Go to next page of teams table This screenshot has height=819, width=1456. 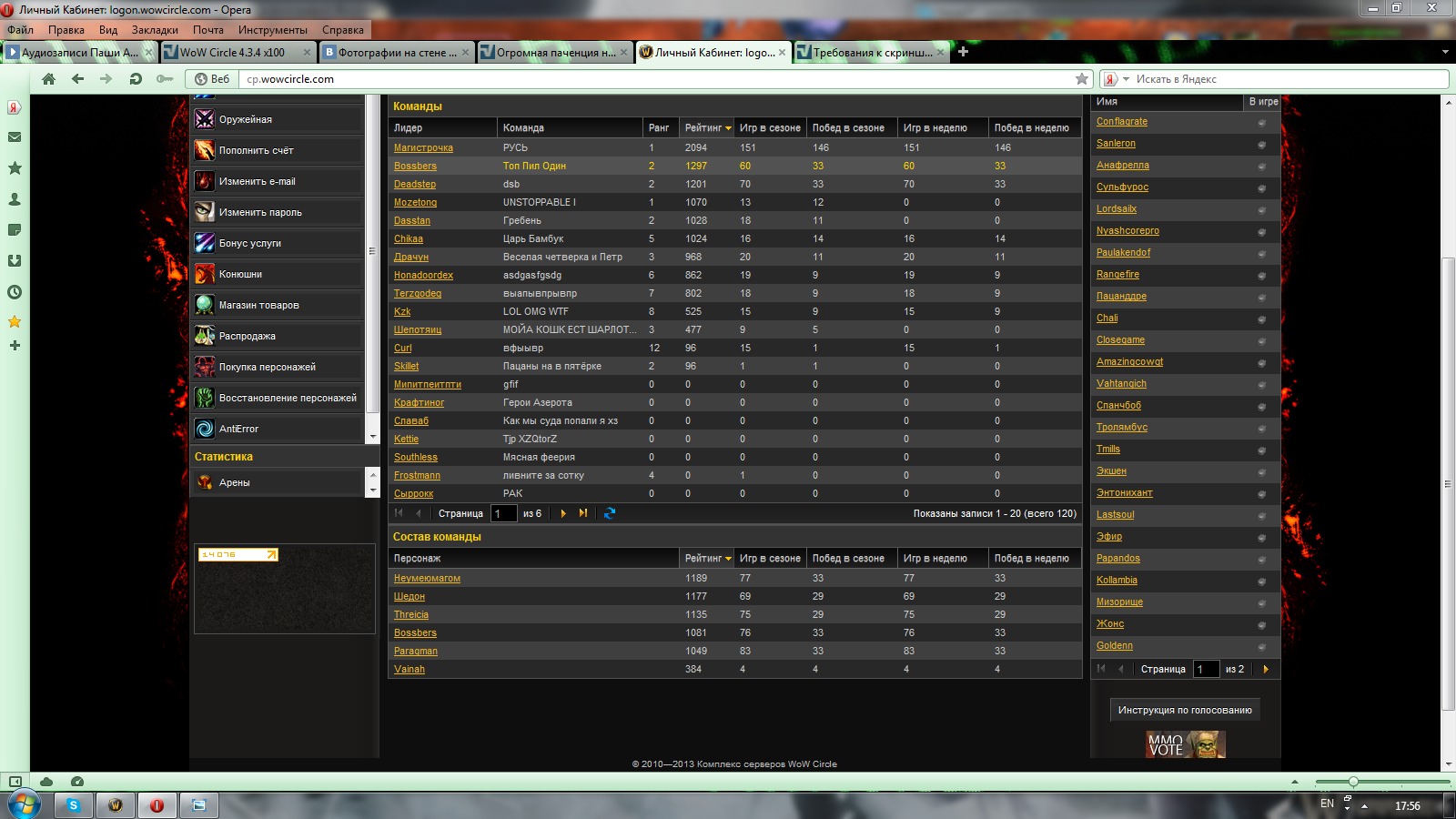[563, 513]
